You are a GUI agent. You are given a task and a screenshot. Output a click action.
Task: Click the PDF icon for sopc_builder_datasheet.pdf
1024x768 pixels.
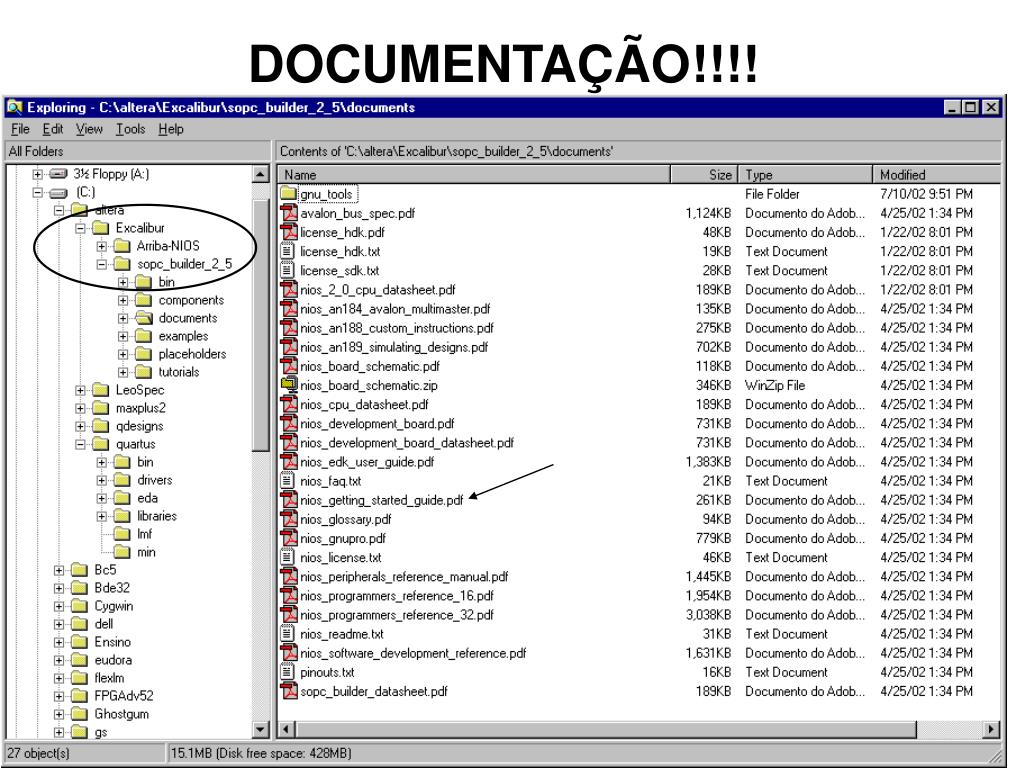(x=289, y=691)
